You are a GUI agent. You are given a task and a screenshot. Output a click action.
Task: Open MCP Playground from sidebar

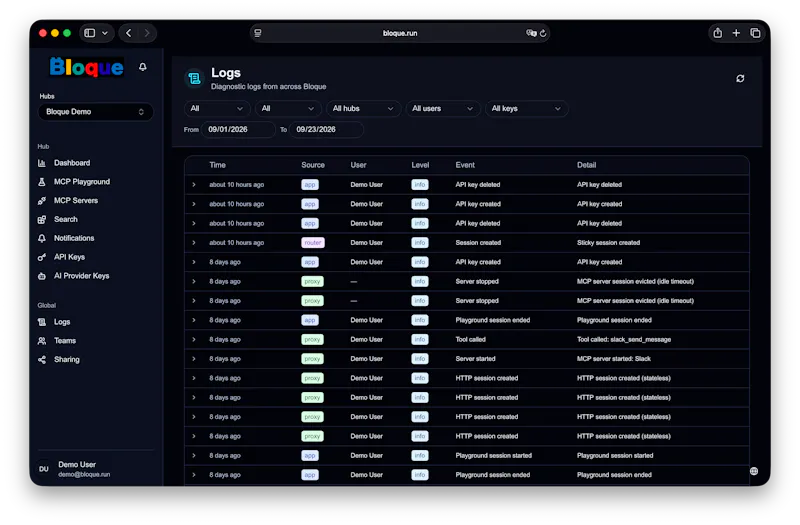click(82, 182)
